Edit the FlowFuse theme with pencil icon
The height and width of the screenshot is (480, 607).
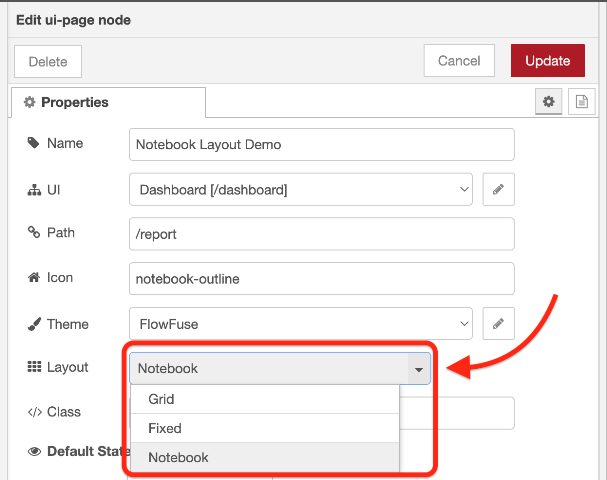[x=498, y=324]
